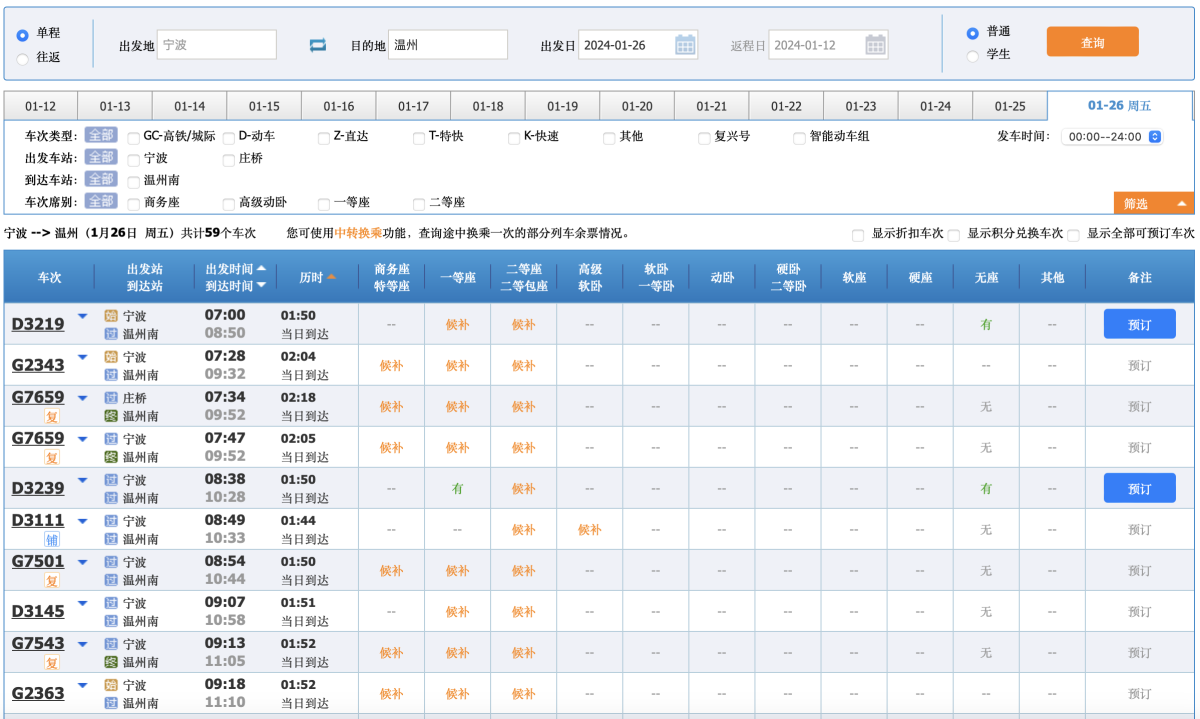Enable the 复兴号 filter checkbox
Viewport: 1200px width, 719px height.
[704, 138]
